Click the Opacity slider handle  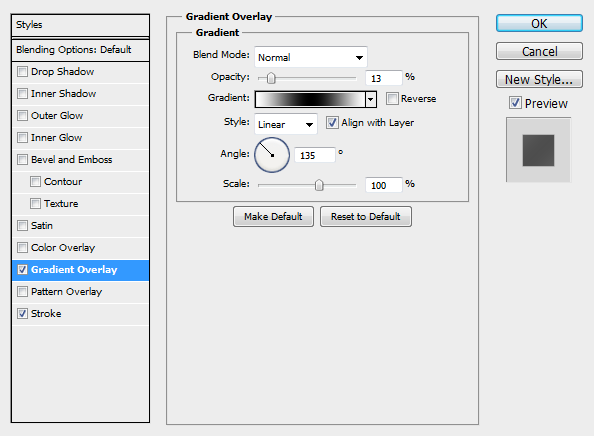(x=271, y=78)
